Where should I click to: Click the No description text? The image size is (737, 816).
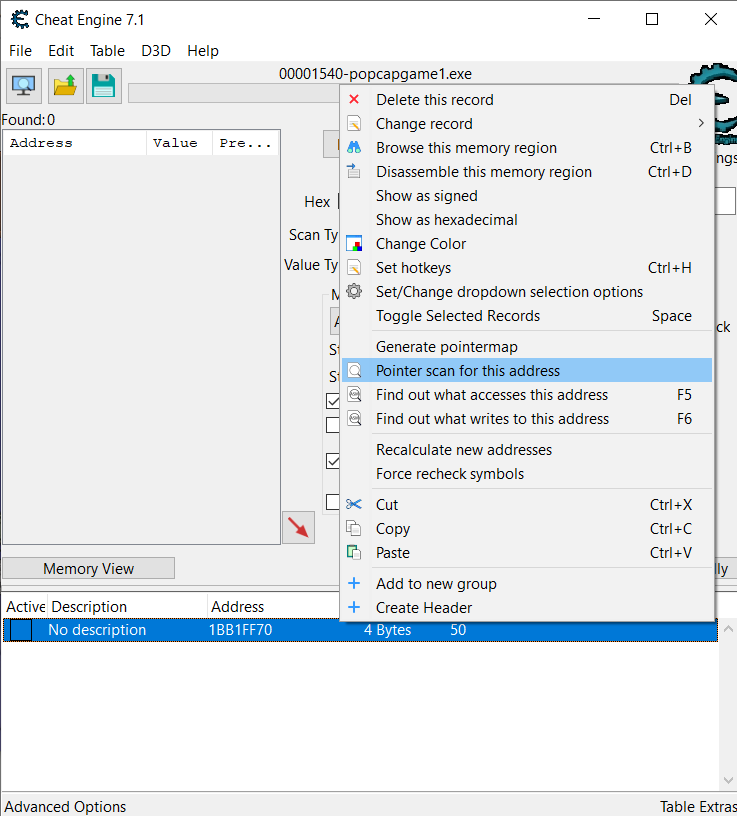coord(97,630)
